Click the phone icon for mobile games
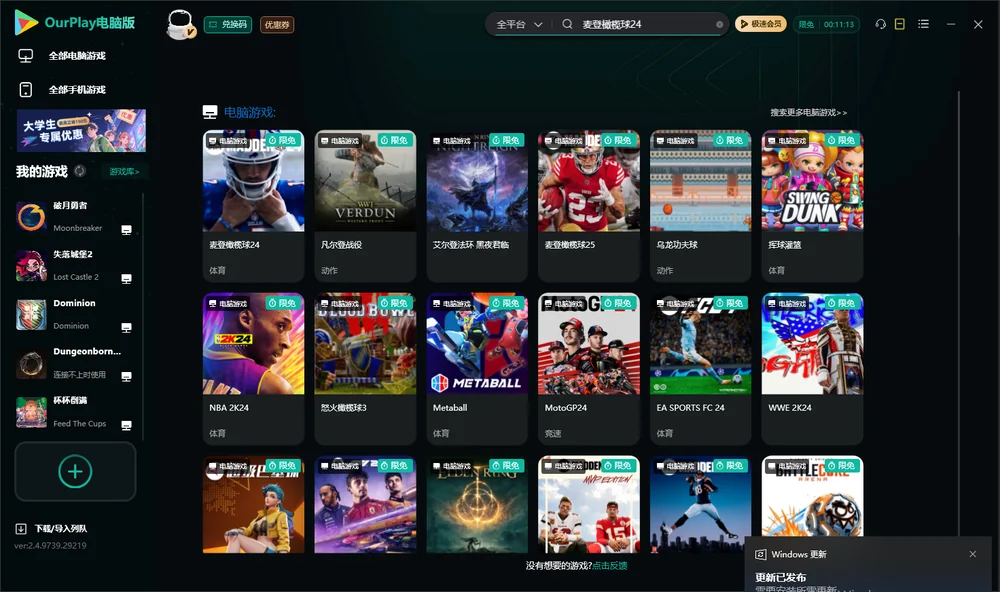Screen dimensions: 1000x592 click(26, 90)
